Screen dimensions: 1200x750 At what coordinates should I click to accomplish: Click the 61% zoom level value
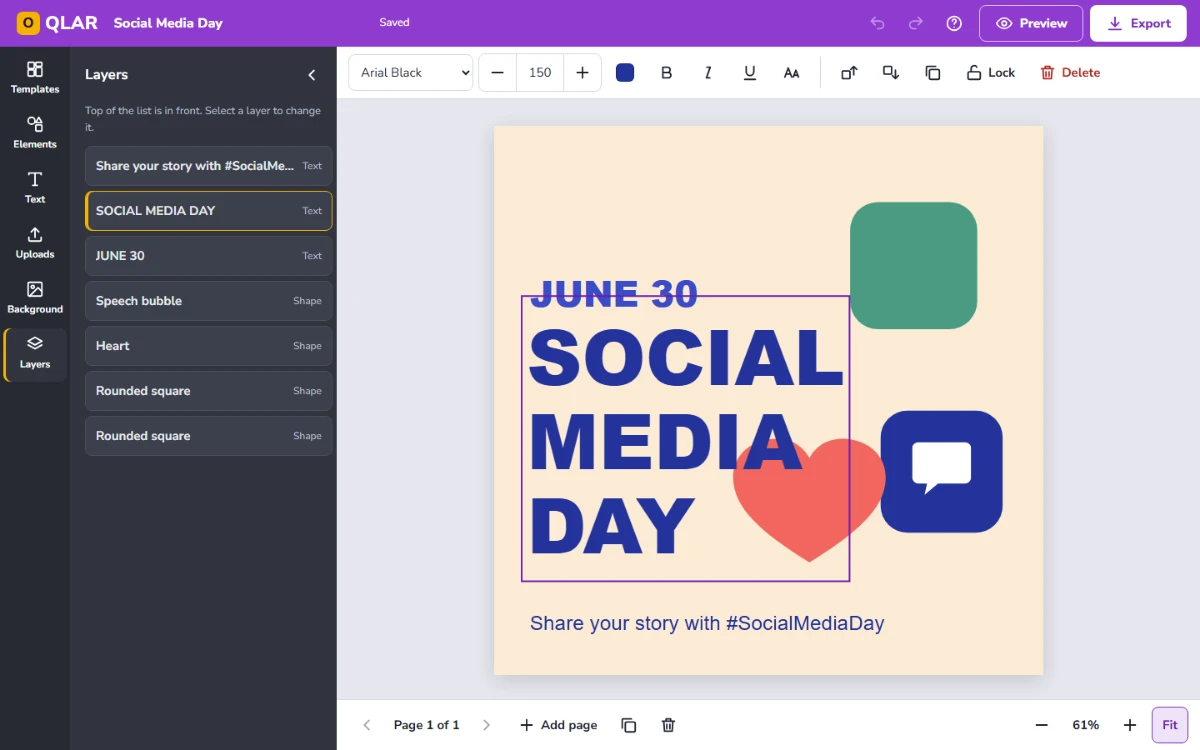coord(1086,725)
